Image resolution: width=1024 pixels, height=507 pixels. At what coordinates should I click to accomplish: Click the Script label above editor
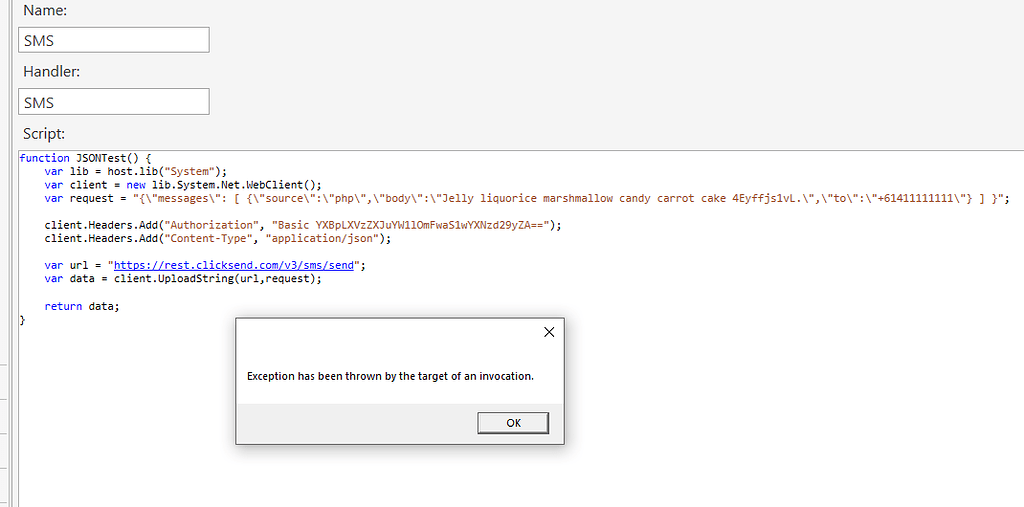click(x=43, y=134)
